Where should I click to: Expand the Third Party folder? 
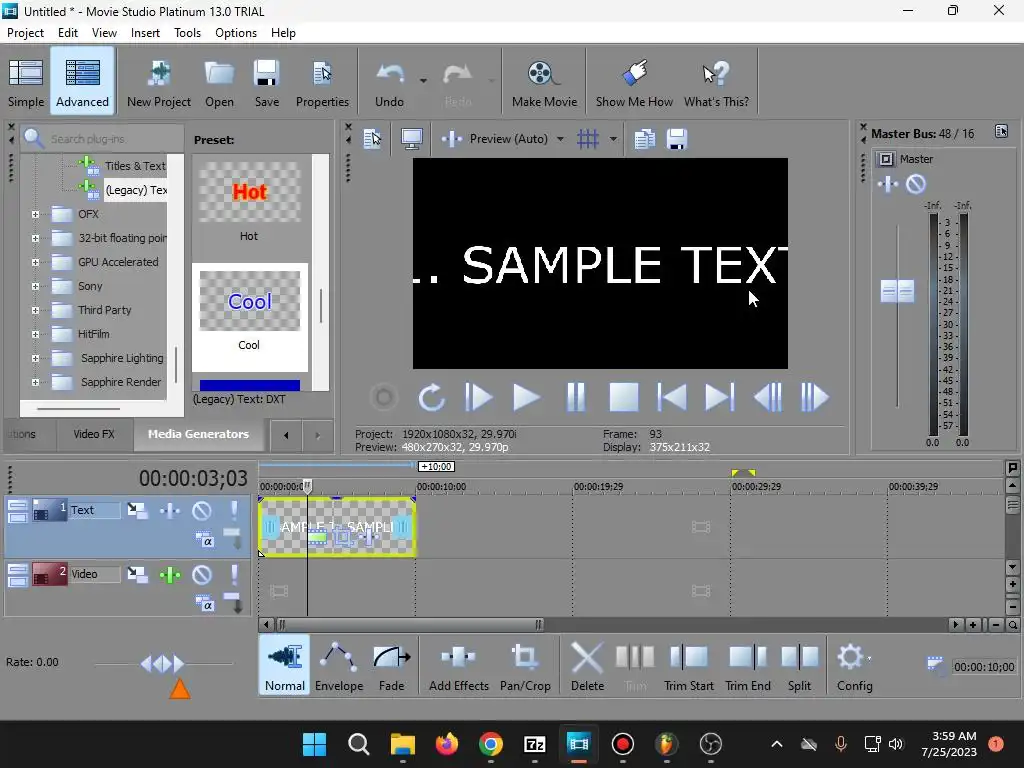click(35, 310)
